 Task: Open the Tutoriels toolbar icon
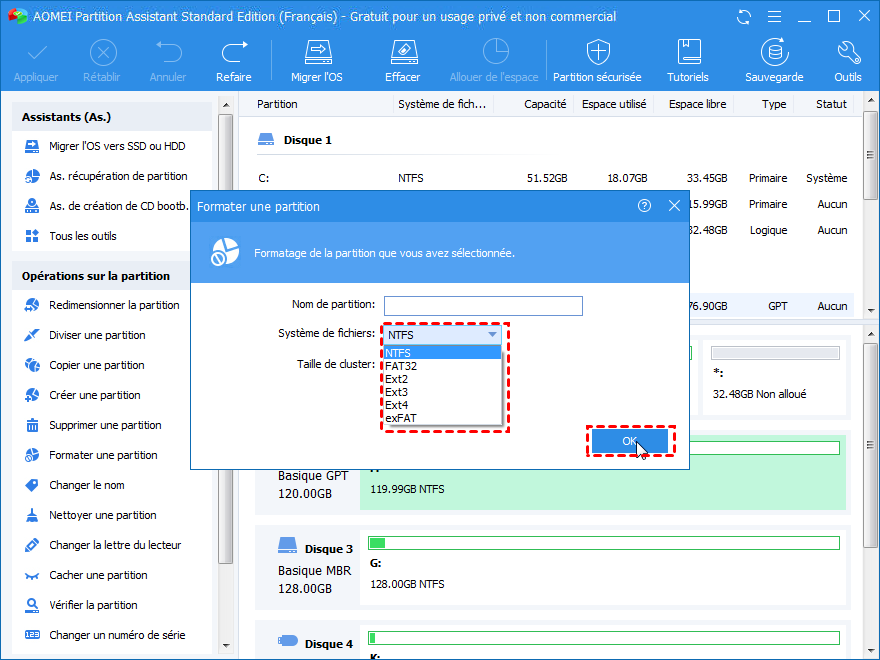[688, 61]
